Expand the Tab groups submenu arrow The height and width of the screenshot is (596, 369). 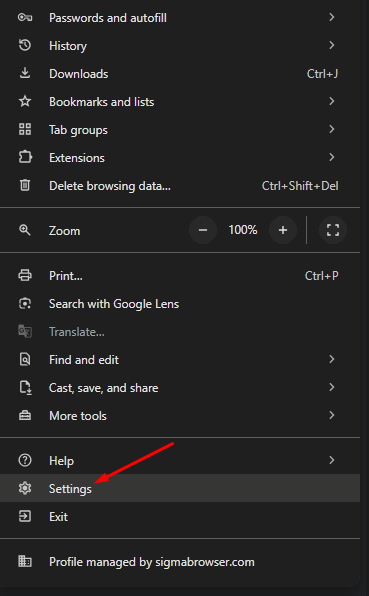coord(332,130)
